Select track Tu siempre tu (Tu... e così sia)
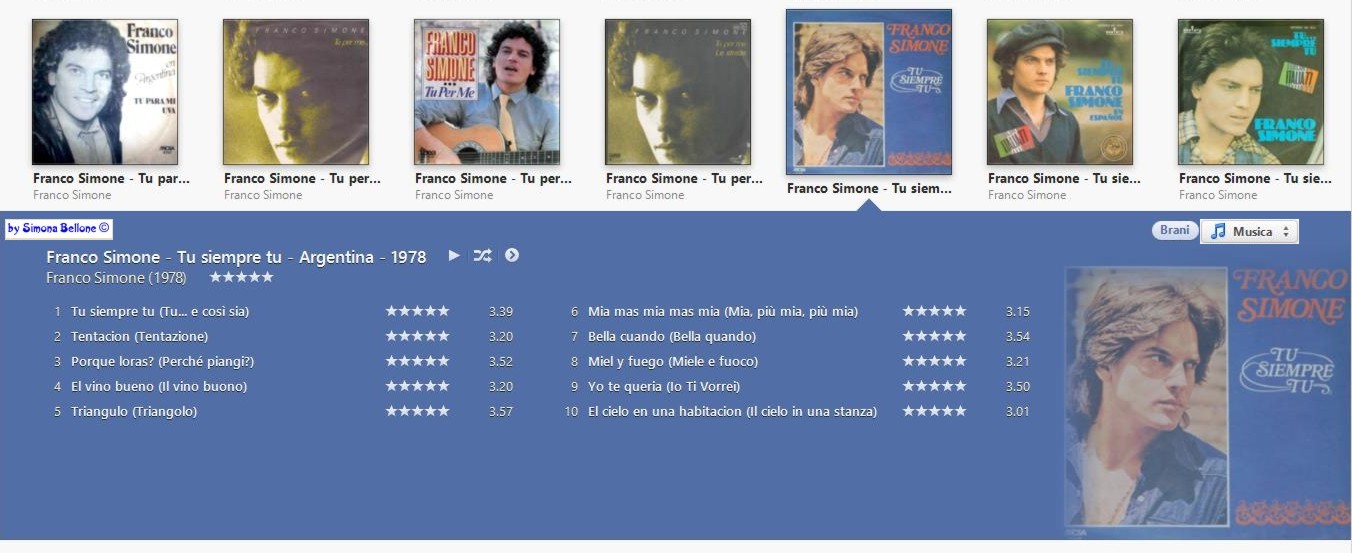1352x553 pixels. click(x=160, y=311)
